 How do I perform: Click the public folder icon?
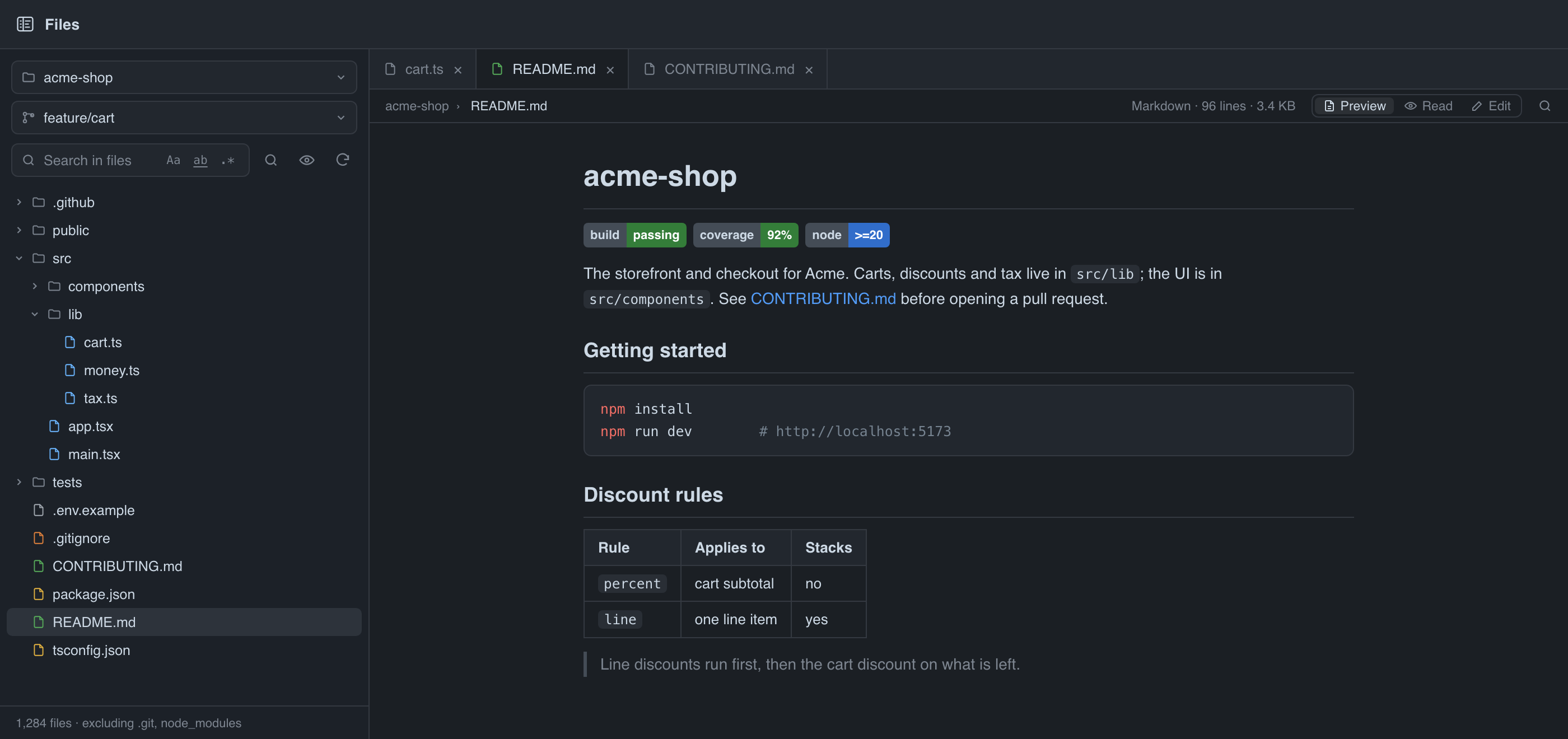pyautogui.click(x=38, y=230)
